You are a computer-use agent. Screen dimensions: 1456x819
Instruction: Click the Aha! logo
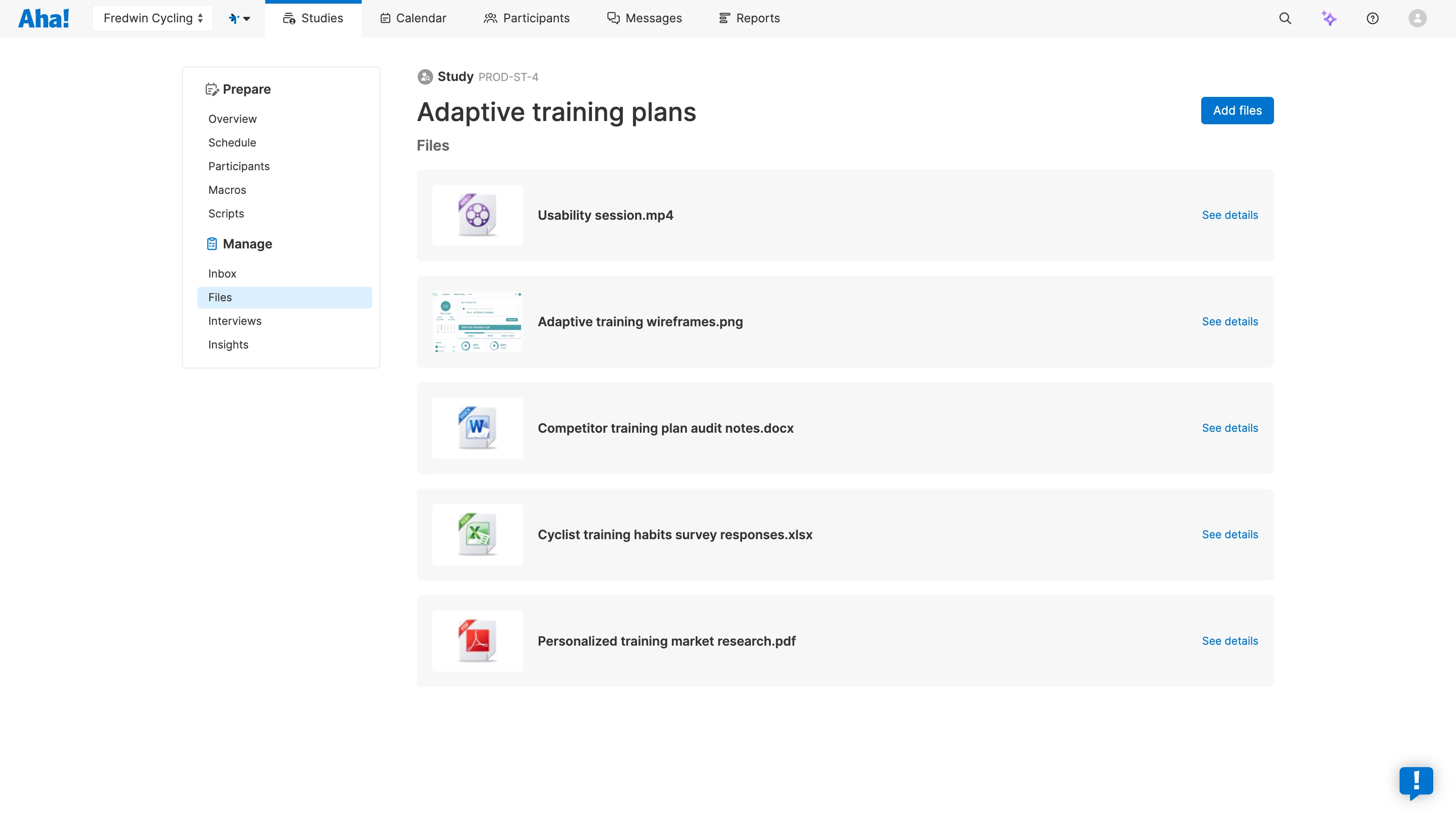click(44, 18)
